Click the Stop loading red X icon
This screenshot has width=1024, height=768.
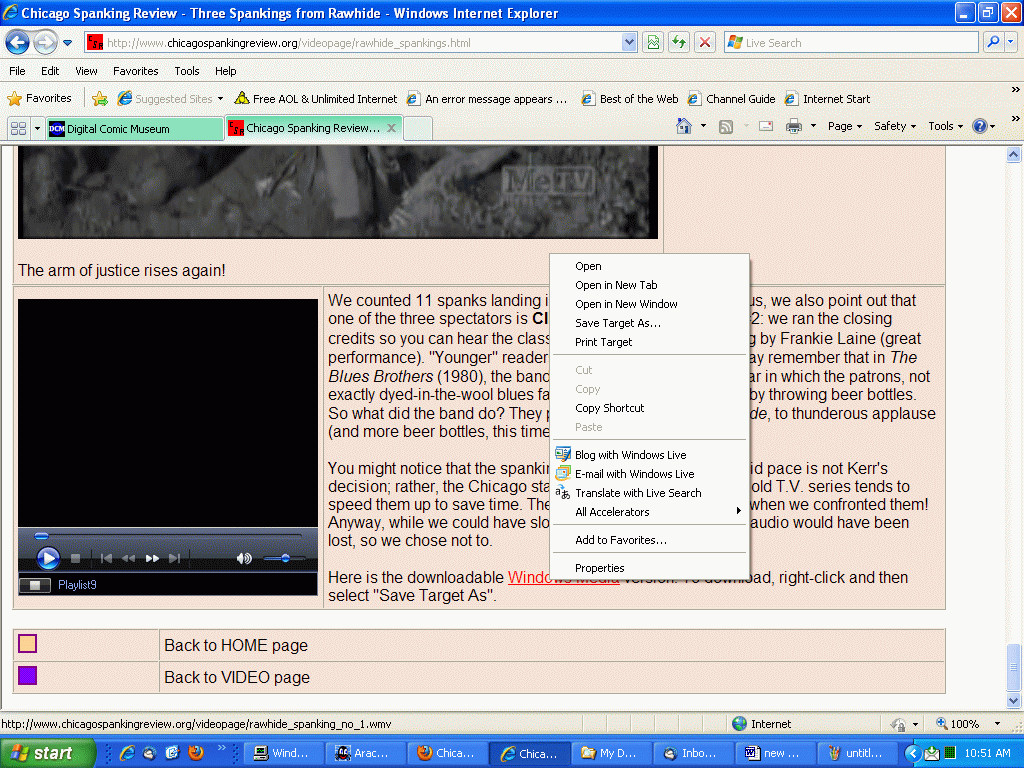pos(705,43)
